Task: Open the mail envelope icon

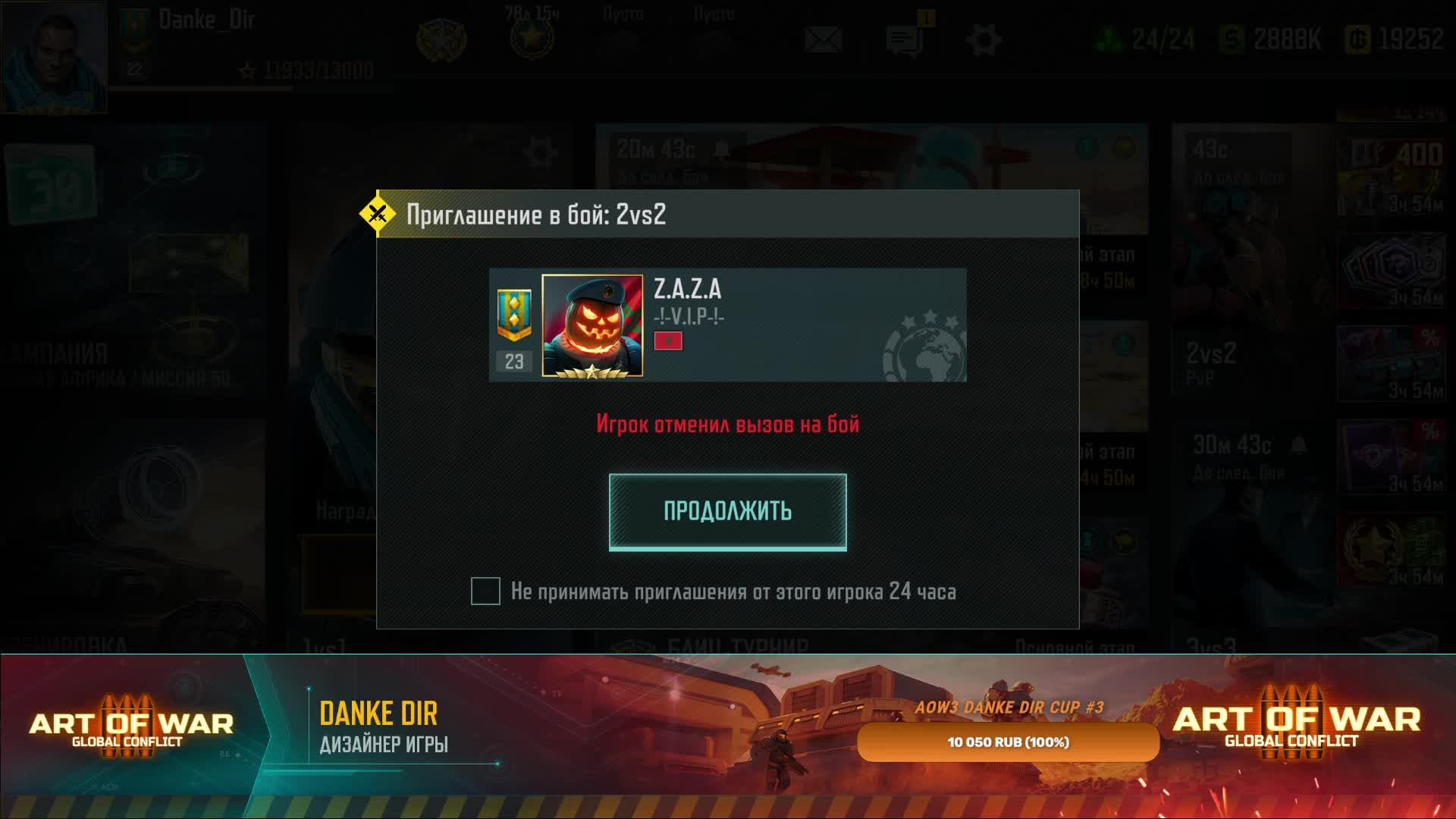Action: click(x=823, y=39)
